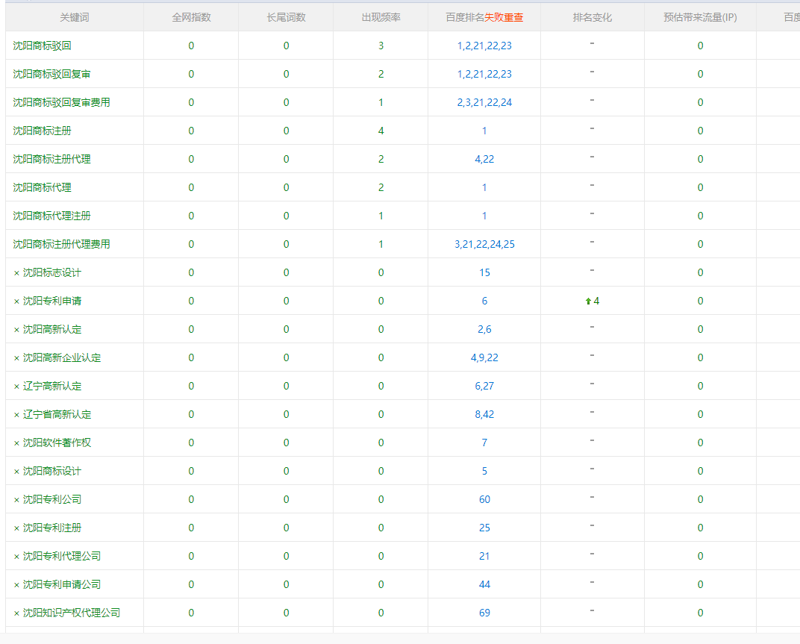Viewport: 800px width, 644px height.
Task: Open the keyword 沈阳商标注册代理
Action: click(52, 159)
